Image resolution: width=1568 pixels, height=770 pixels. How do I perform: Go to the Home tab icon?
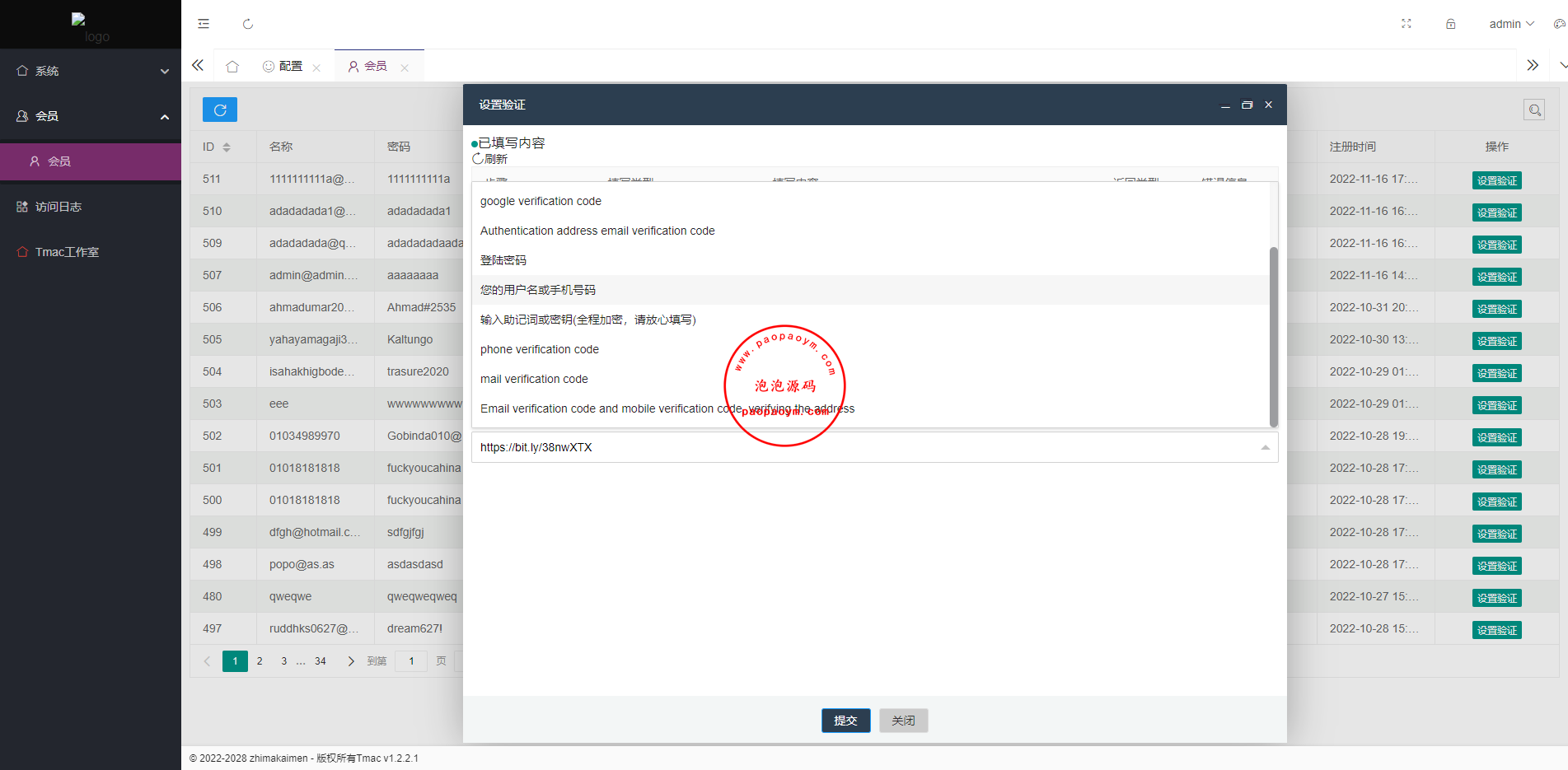point(232,67)
